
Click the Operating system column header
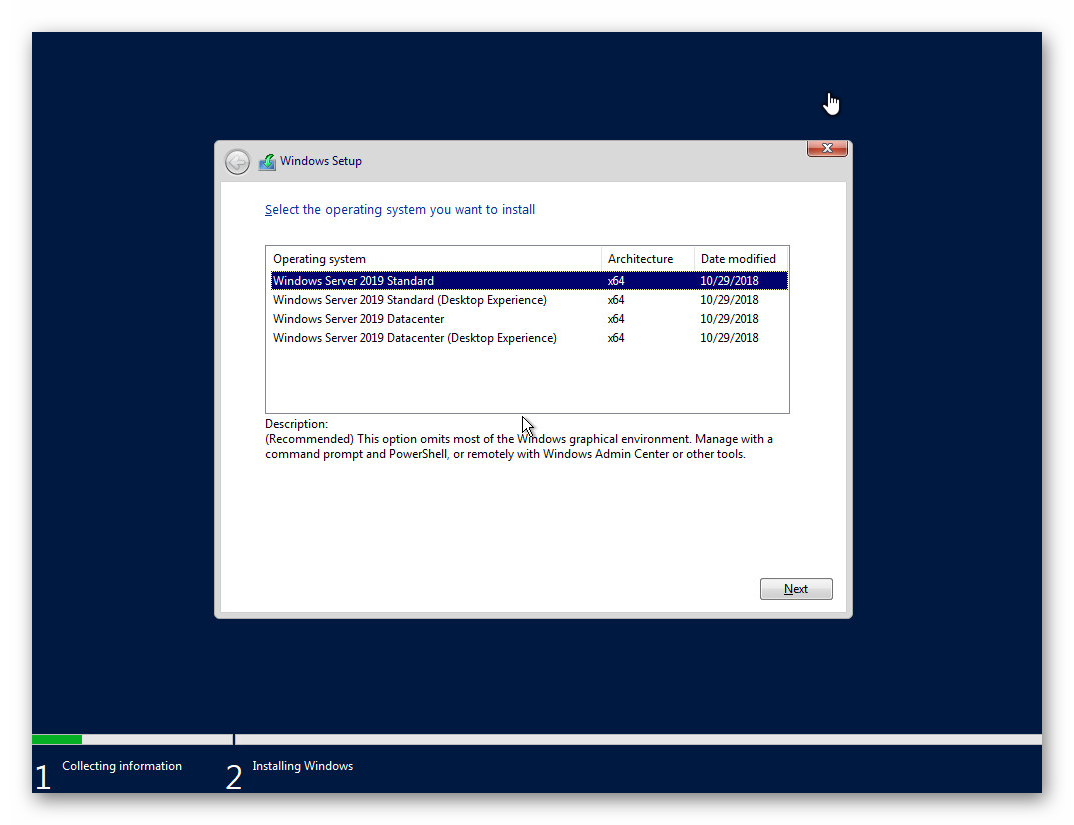(x=319, y=258)
